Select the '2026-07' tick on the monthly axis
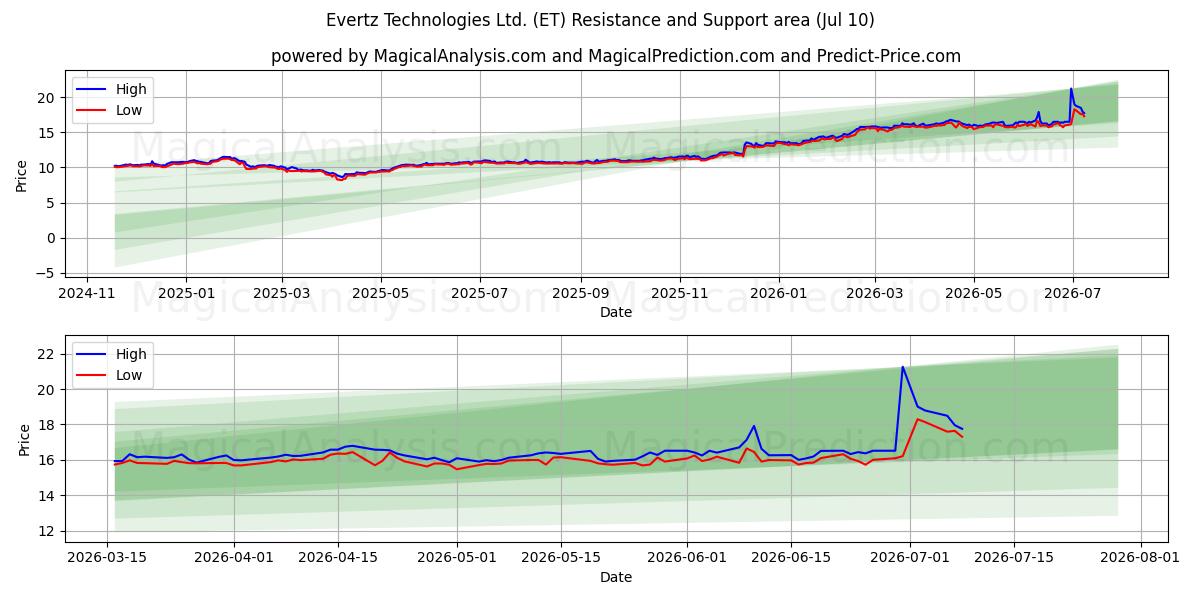 pyautogui.click(x=1072, y=293)
